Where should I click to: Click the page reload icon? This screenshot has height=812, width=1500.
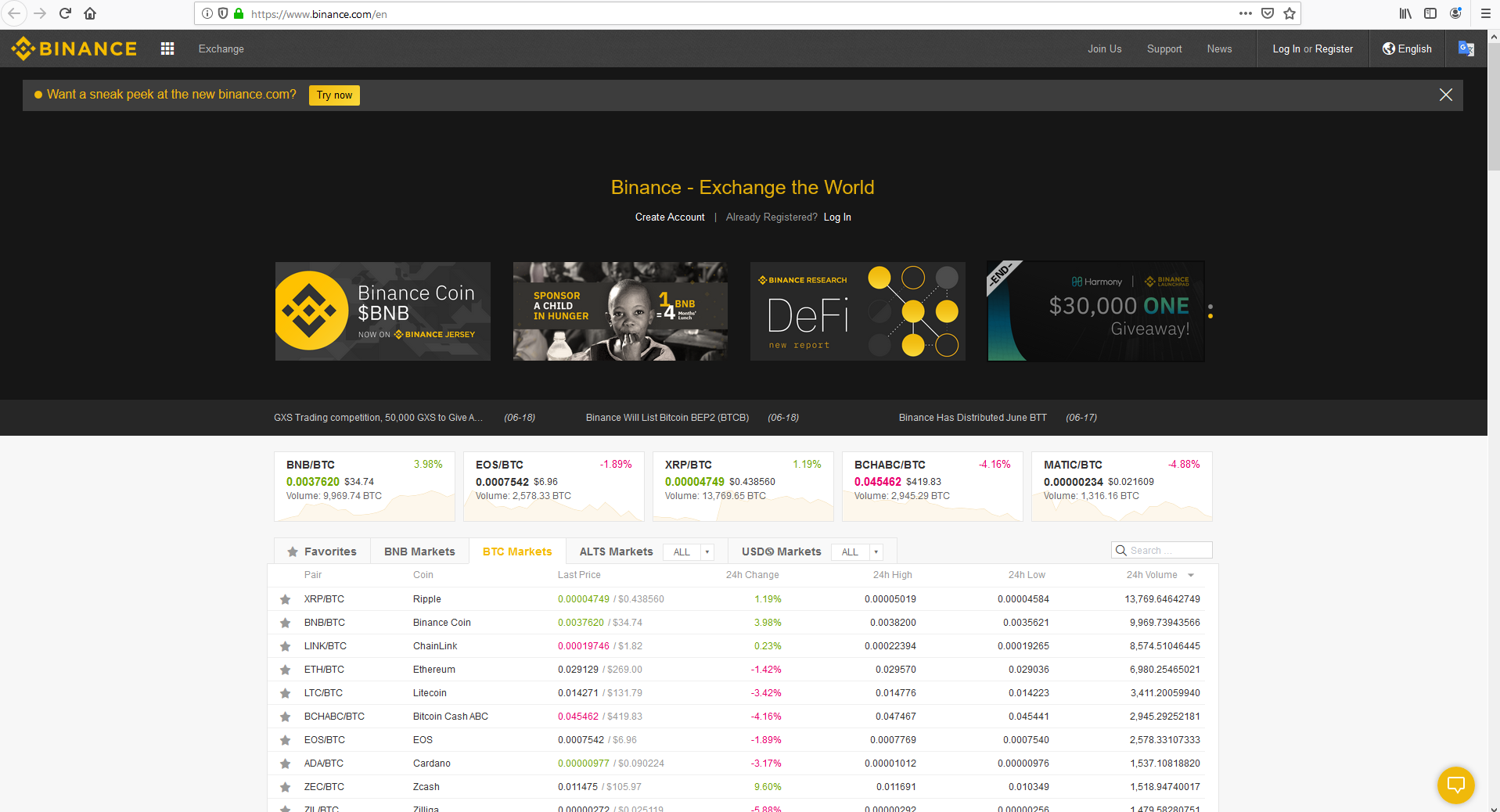click(x=64, y=13)
